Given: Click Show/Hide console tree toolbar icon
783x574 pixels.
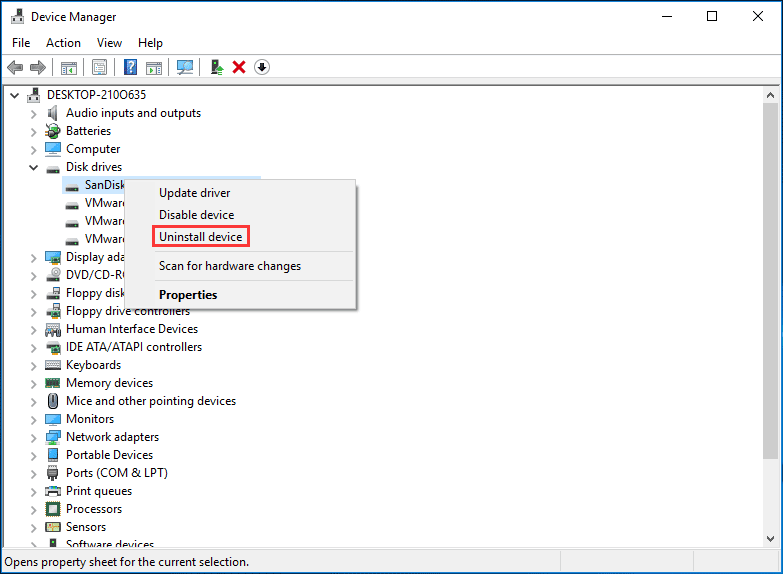Looking at the screenshot, I should 69,67.
